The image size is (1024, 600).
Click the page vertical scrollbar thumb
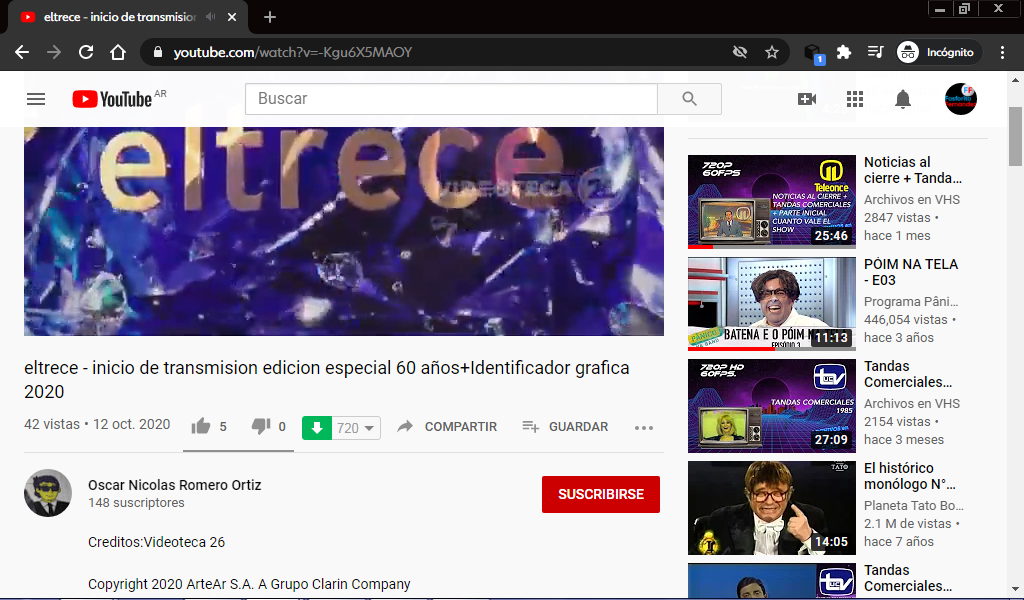point(1015,136)
